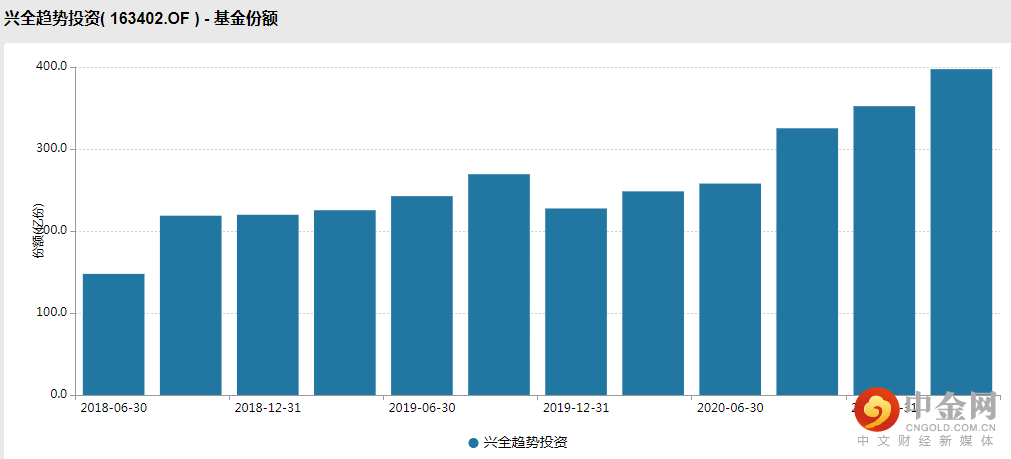Click the chart title 兴全趋势投资 基金份额

click(x=141, y=19)
